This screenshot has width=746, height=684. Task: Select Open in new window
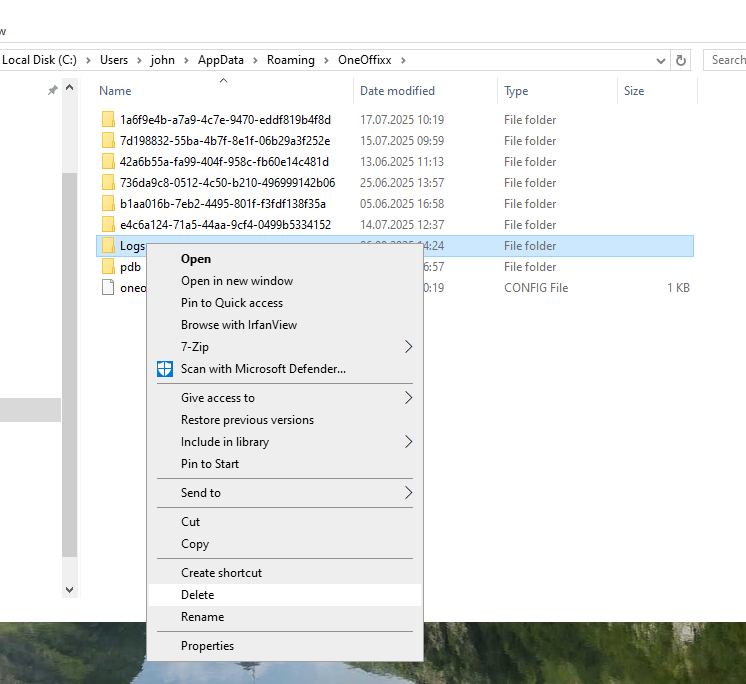[x=285, y=281]
